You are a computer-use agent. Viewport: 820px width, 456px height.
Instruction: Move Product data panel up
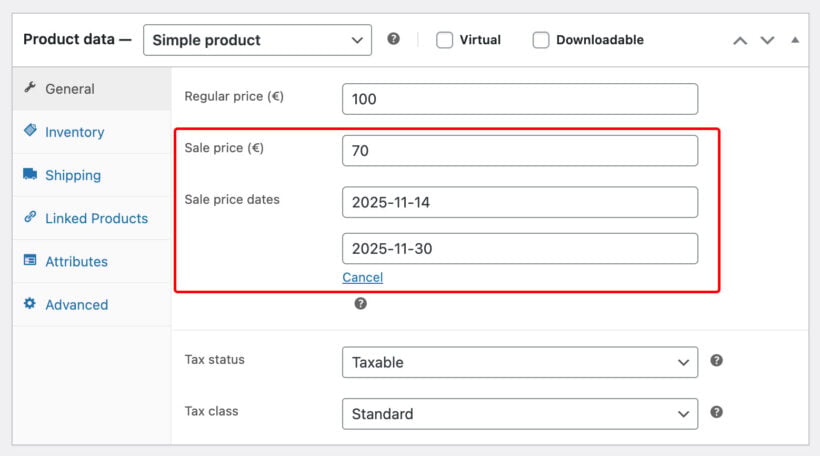(x=740, y=40)
